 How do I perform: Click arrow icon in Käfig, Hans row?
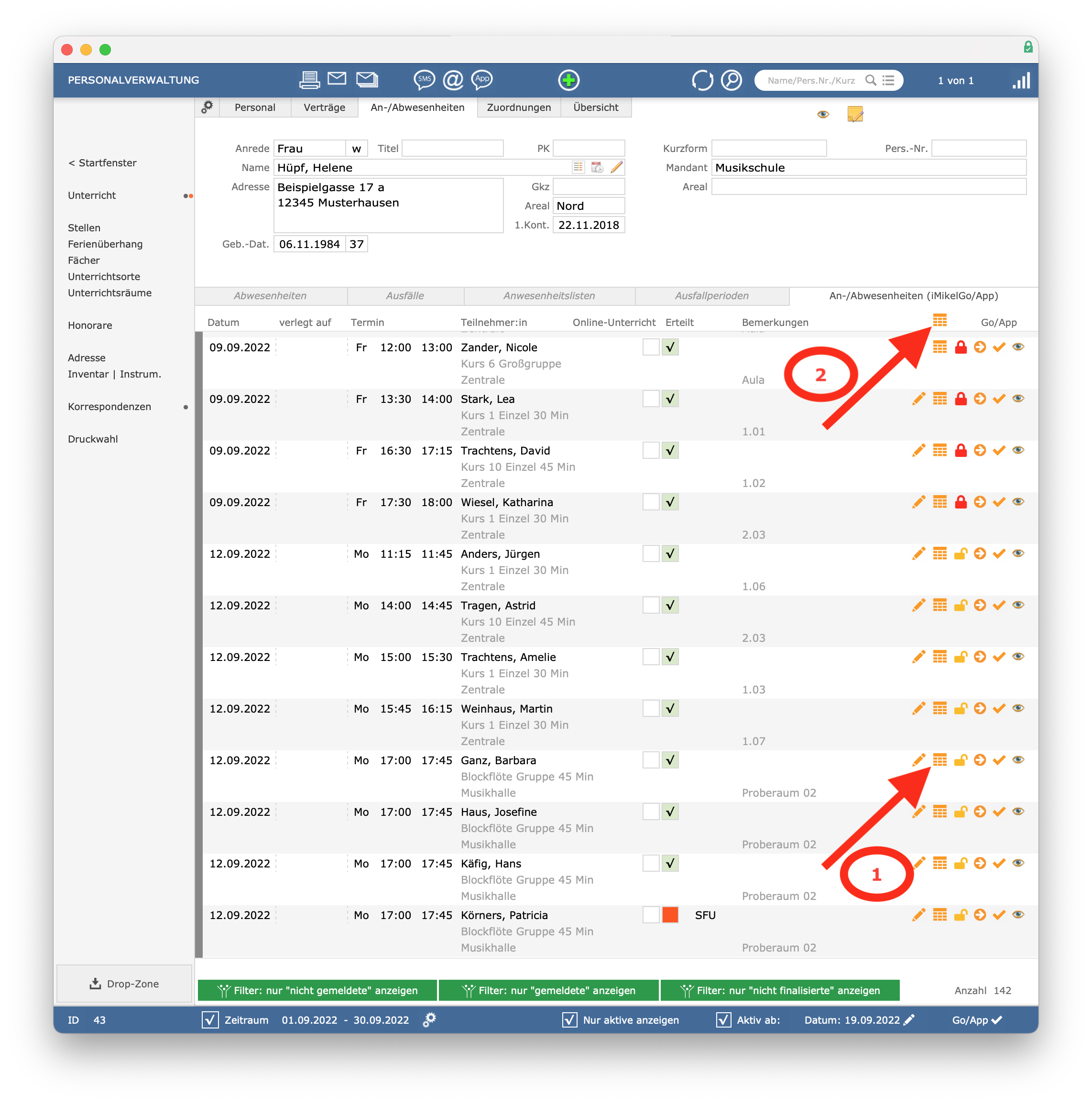[980, 863]
